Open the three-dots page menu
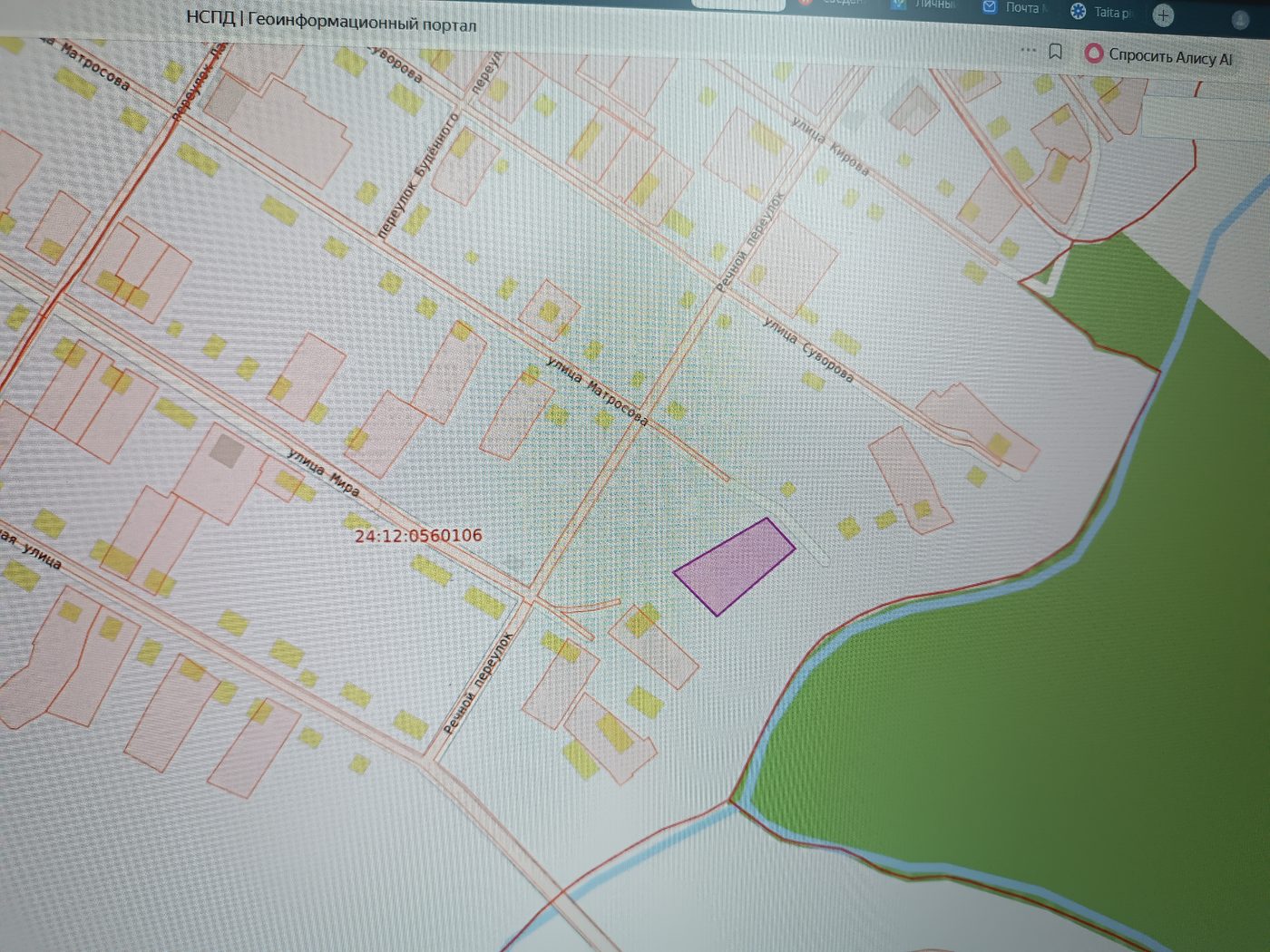The image size is (1270, 952). tap(1028, 50)
